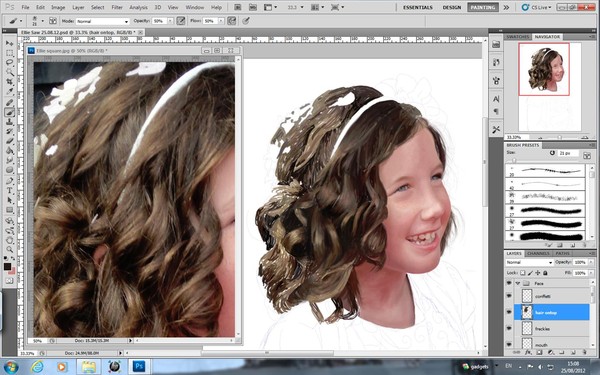Adjust the Navigator zoom slider
600x375 pixels.
pos(559,137)
